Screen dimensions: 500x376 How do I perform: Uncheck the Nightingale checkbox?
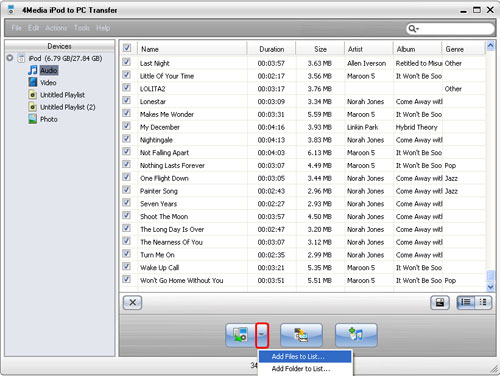pos(126,139)
